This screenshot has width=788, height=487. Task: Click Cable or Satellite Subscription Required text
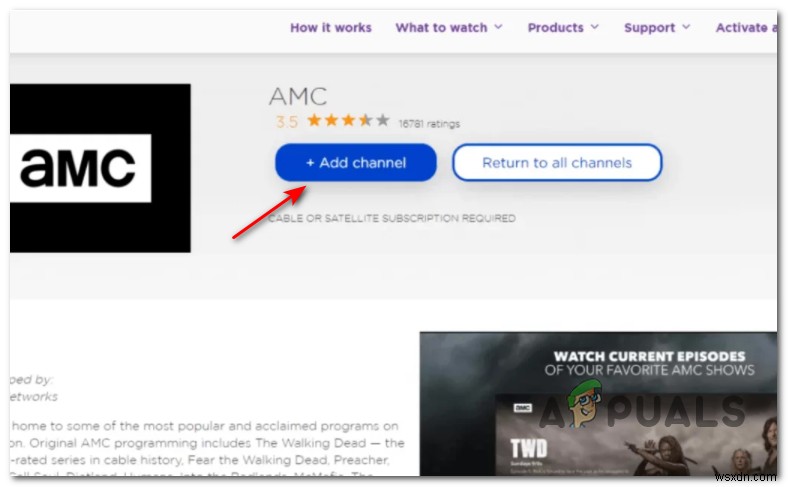392,218
